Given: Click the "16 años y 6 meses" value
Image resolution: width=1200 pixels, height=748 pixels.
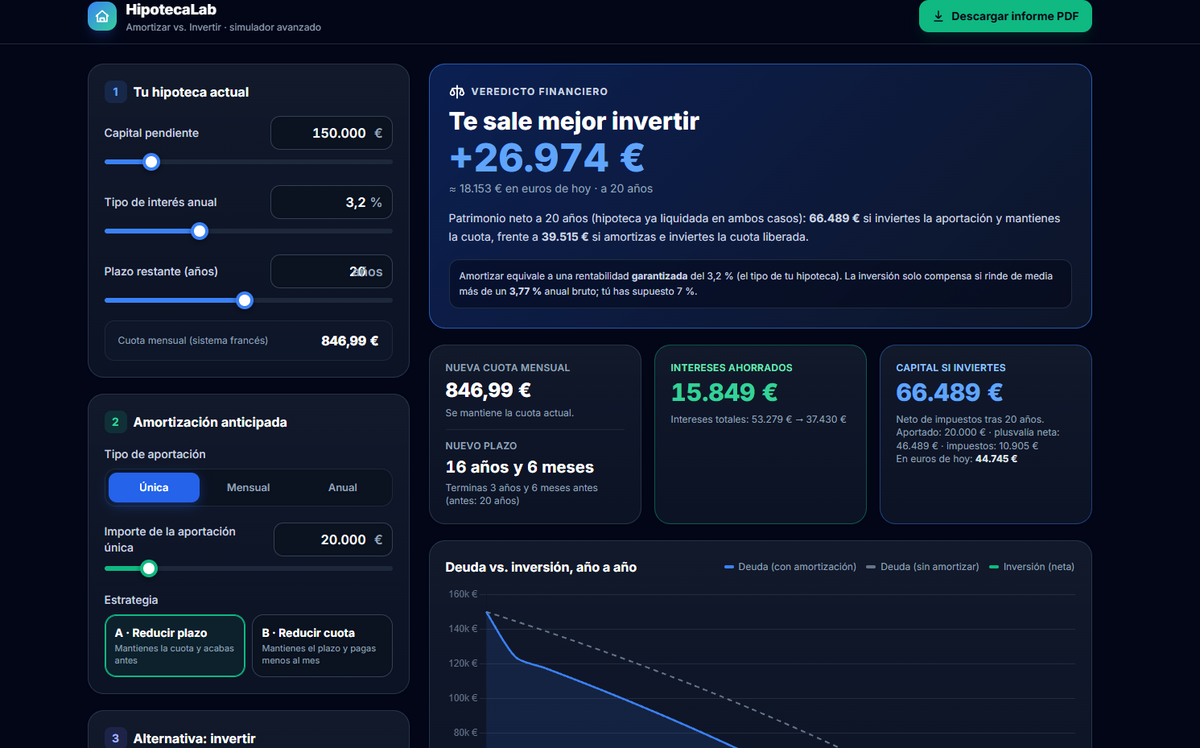Looking at the screenshot, I should pyautogui.click(x=519, y=467).
